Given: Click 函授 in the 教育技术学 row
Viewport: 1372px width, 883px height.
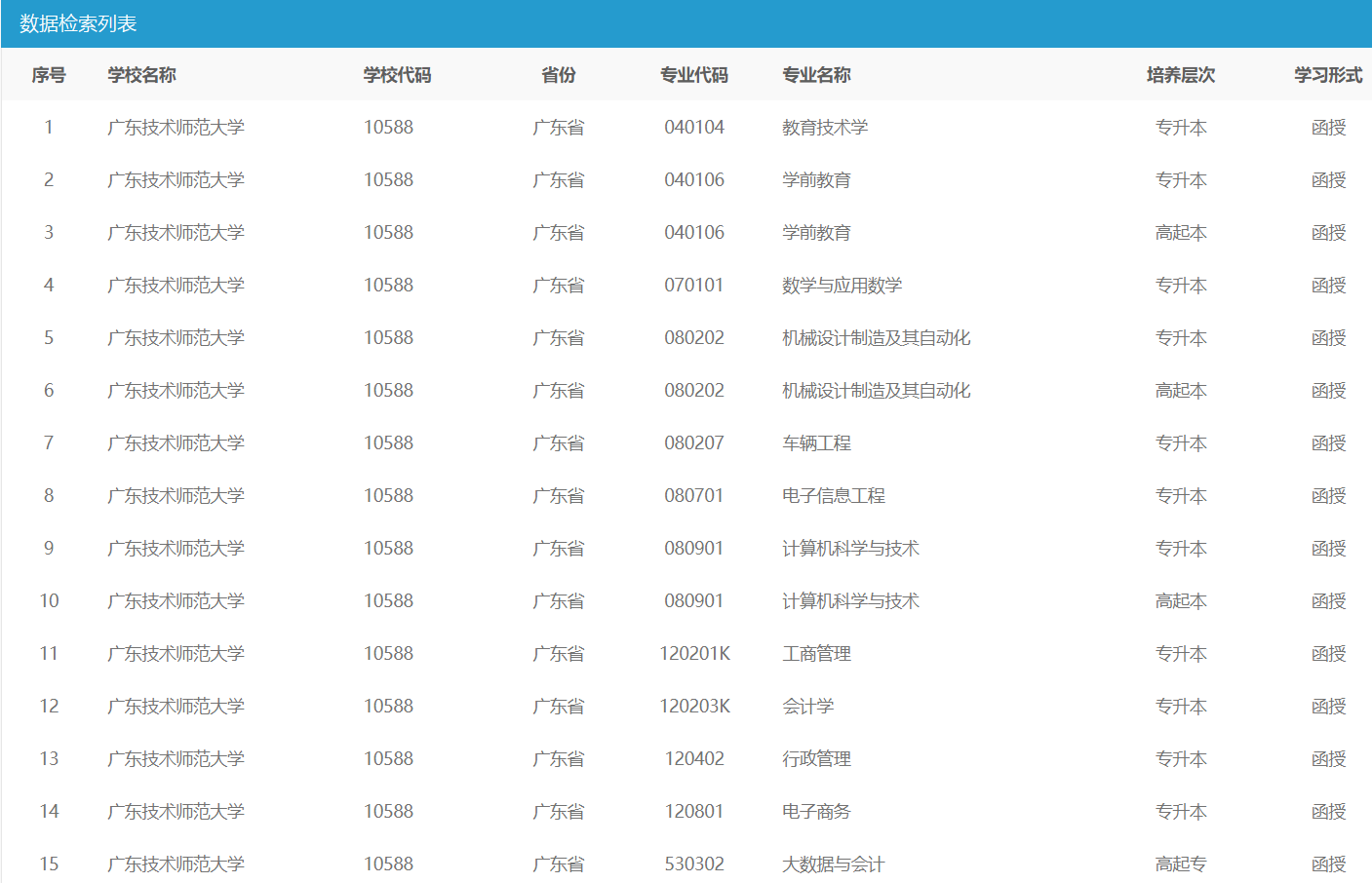Looking at the screenshot, I should [1328, 128].
